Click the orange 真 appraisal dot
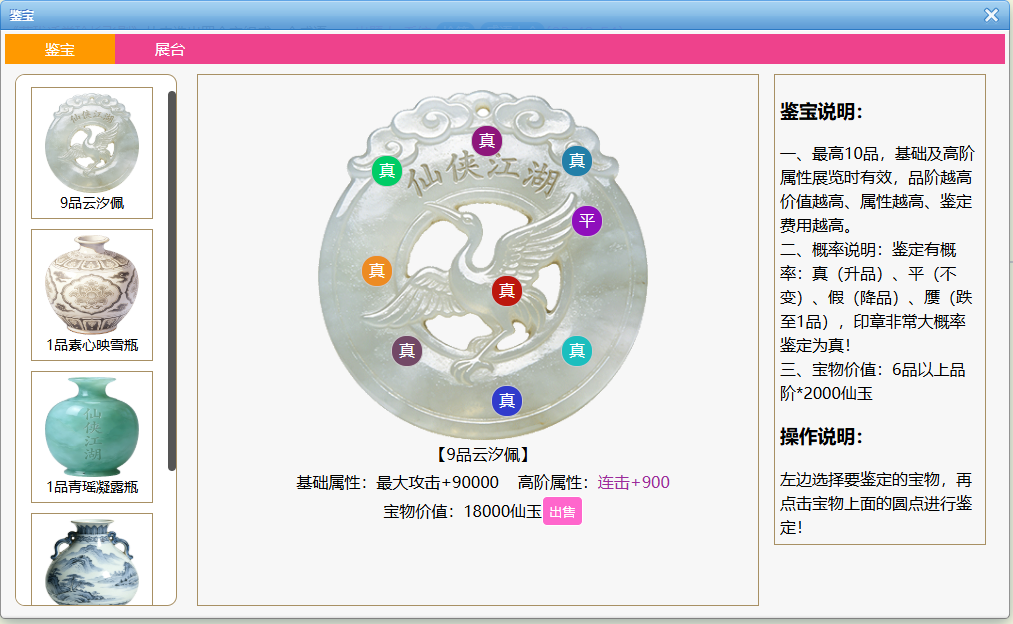The height and width of the screenshot is (624, 1013). [x=377, y=271]
